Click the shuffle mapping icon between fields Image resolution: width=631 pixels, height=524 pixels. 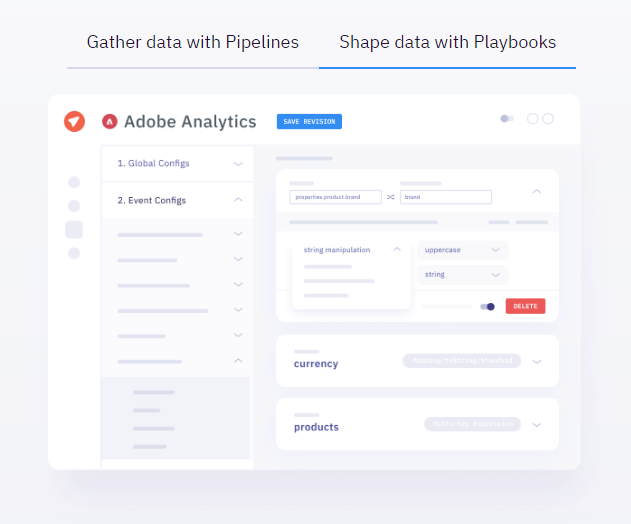click(391, 197)
